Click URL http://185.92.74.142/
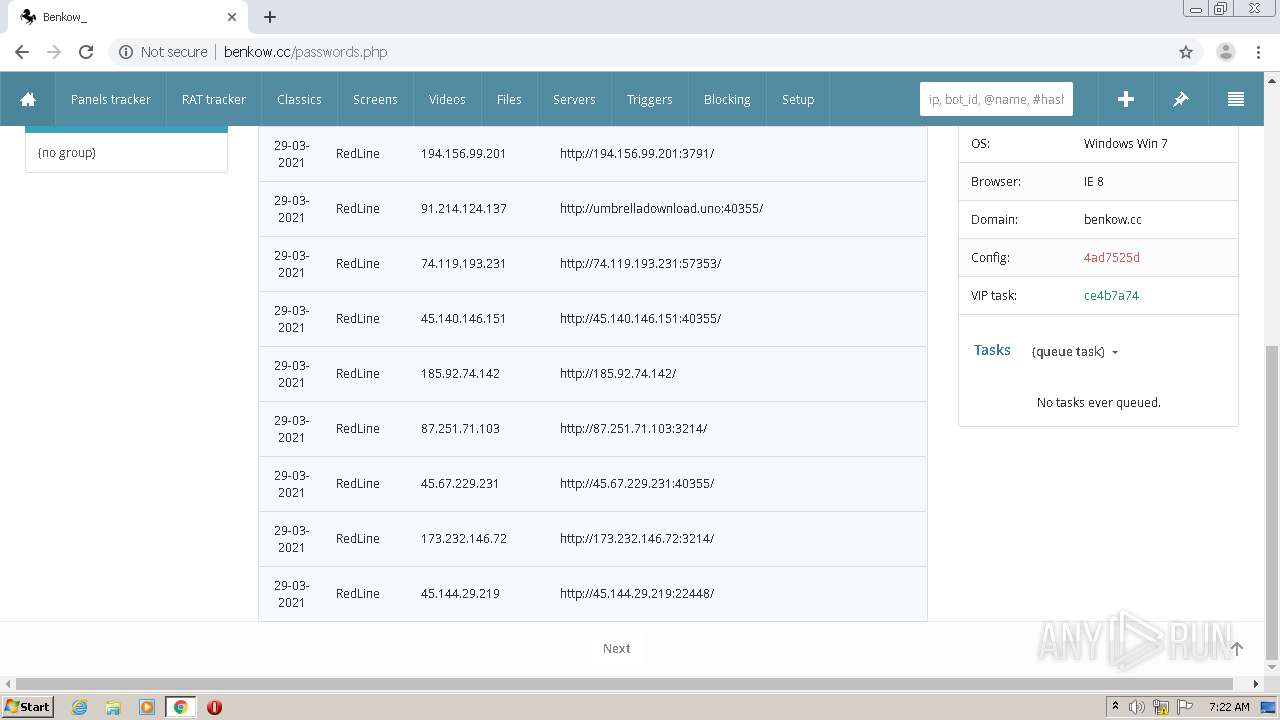Image resolution: width=1280 pixels, height=720 pixels. [618, 374]
